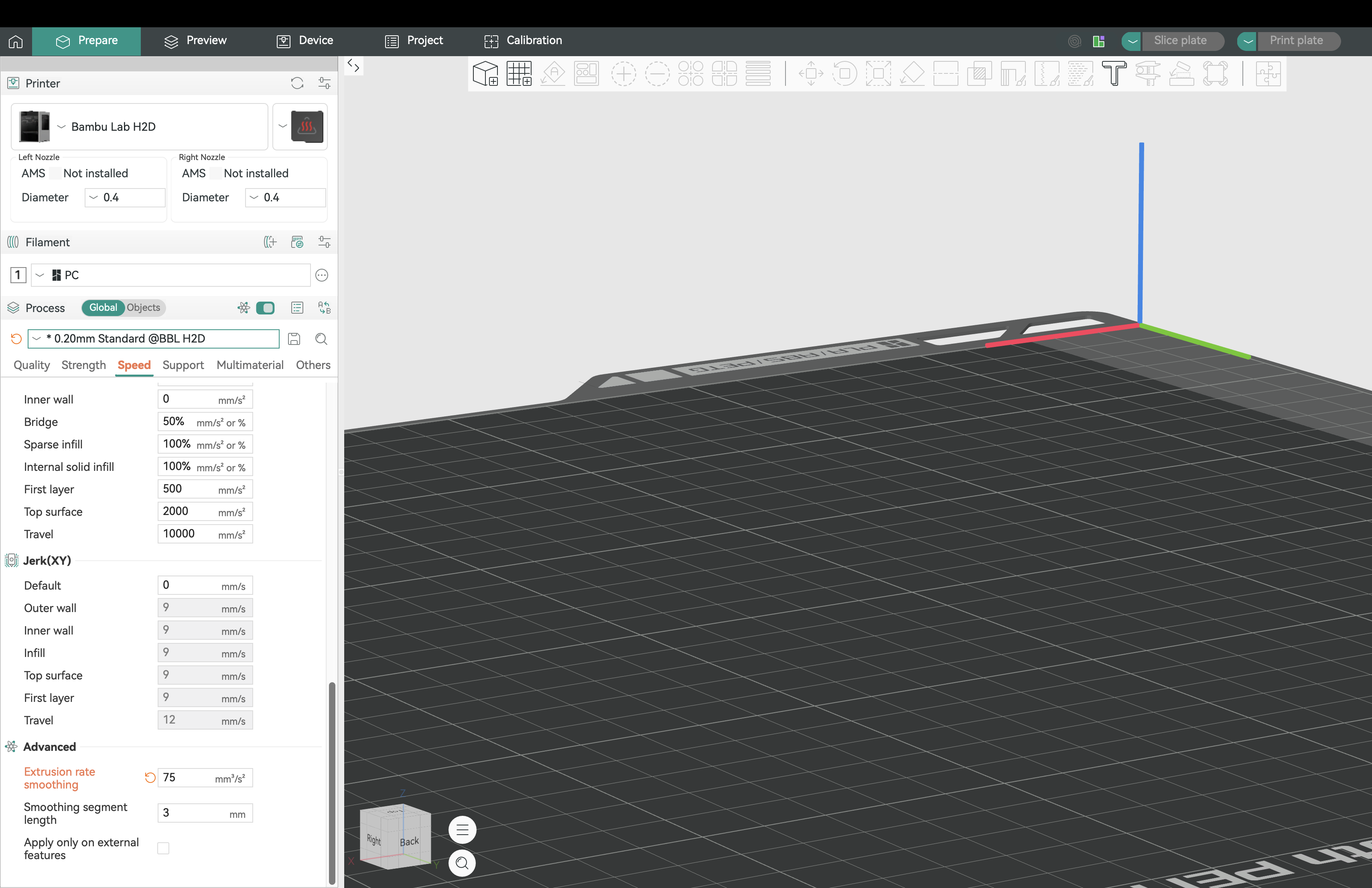
Task: Expand the Slice plate dropdown arrow
Action: [x=1132, y=41]
